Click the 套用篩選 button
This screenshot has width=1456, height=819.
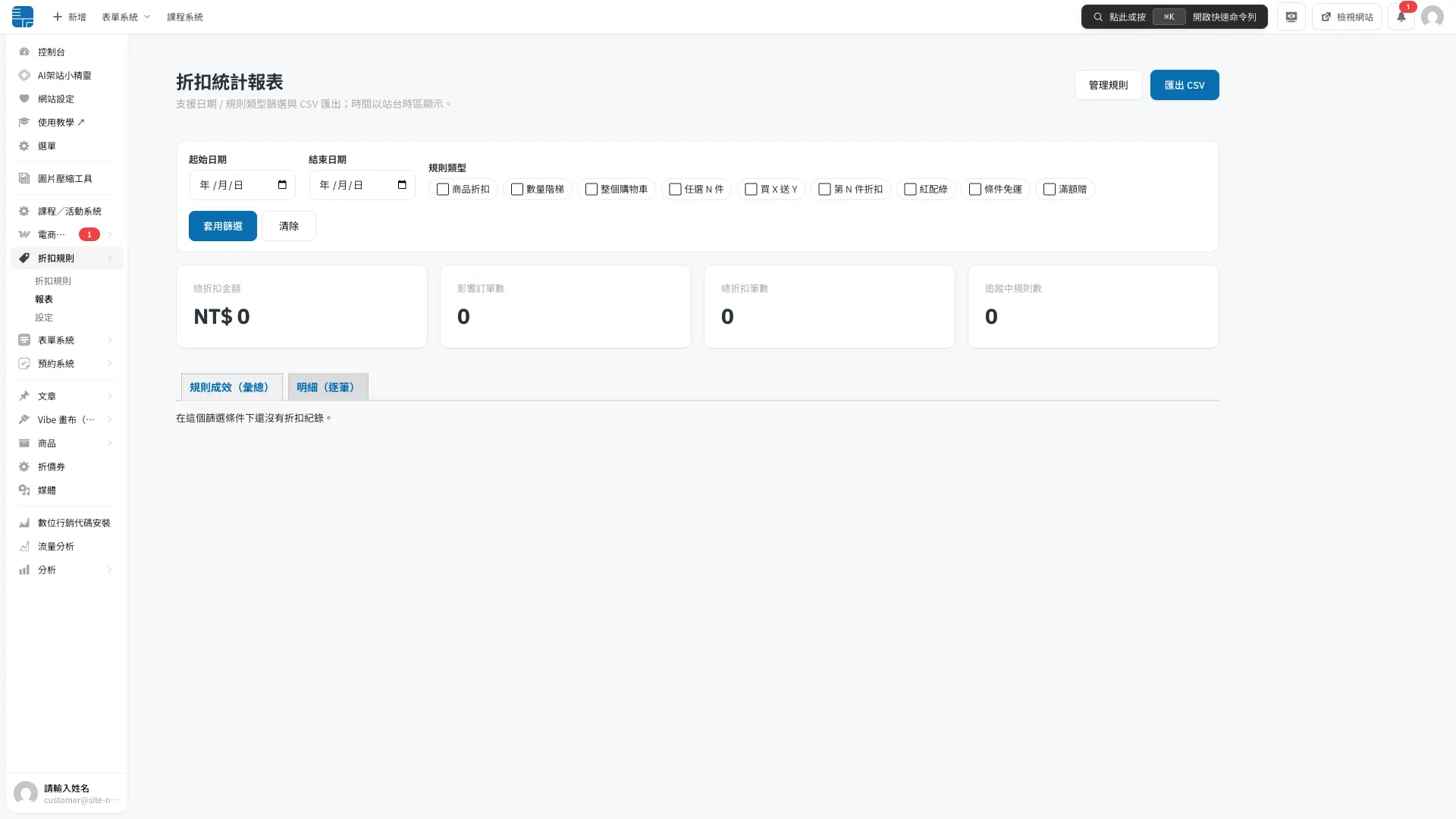[223, 226]
